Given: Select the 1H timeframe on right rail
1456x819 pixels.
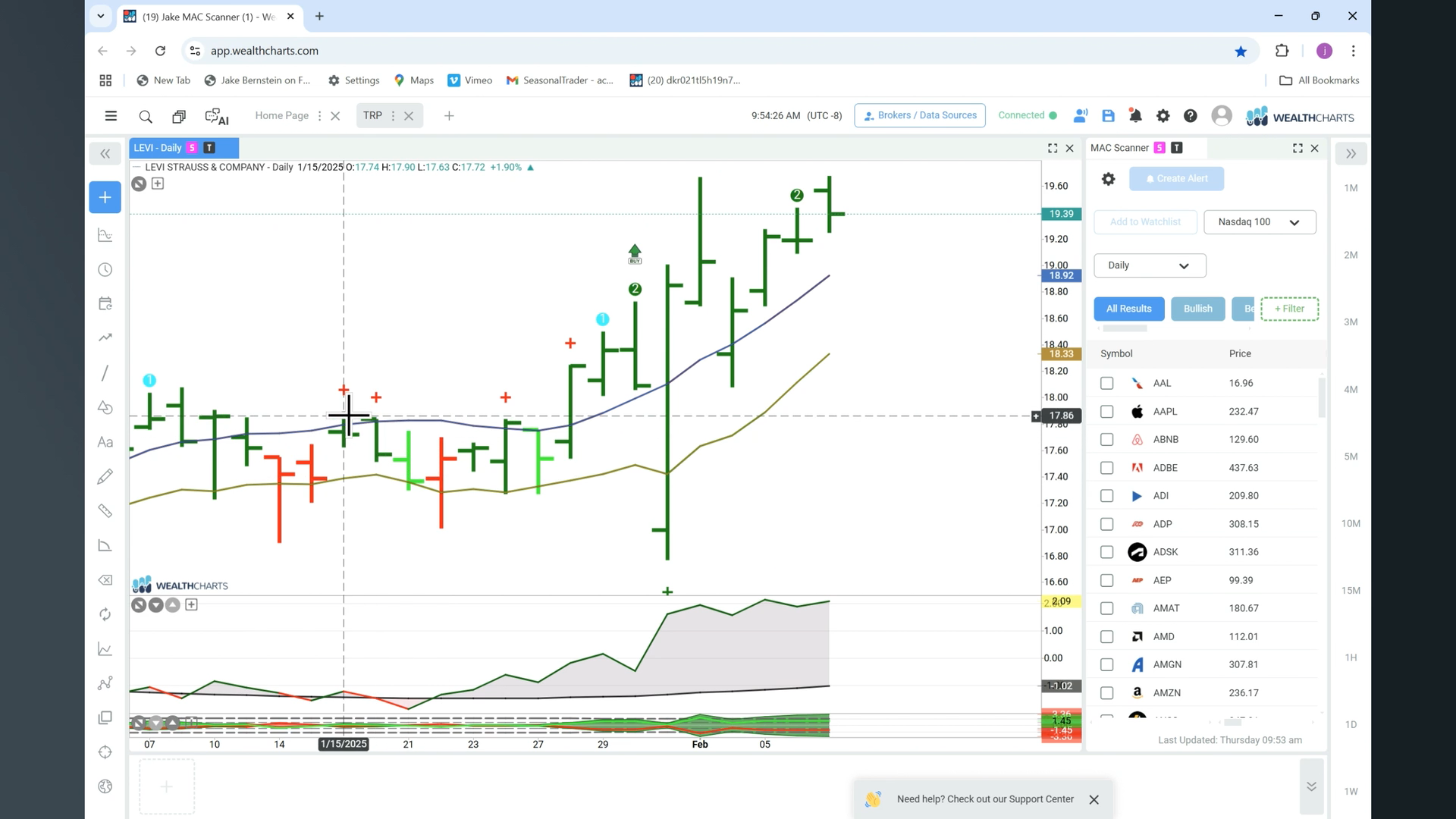Looking at the screenshot, I should click(1351, 657).
